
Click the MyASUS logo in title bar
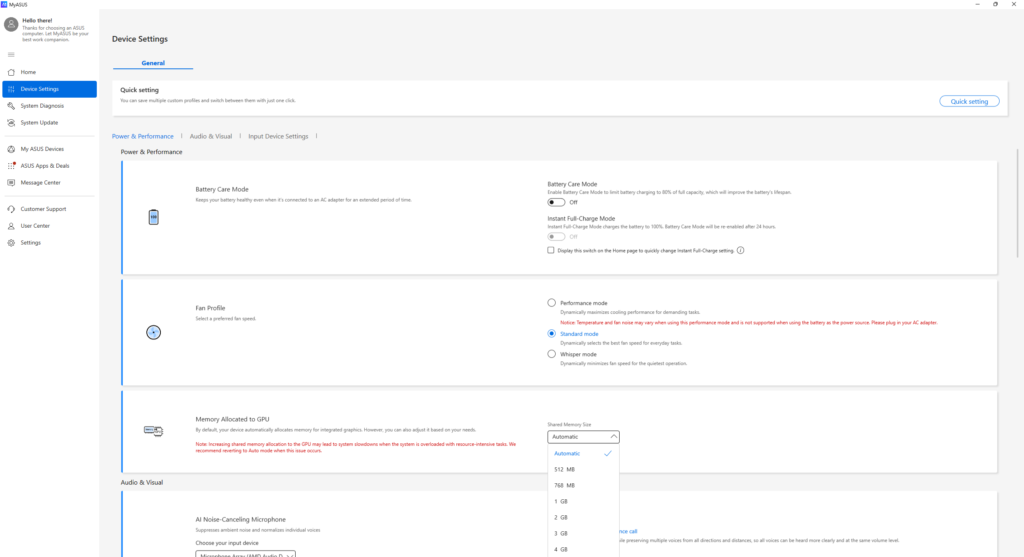pyautogui.click(x=4, y=4)
